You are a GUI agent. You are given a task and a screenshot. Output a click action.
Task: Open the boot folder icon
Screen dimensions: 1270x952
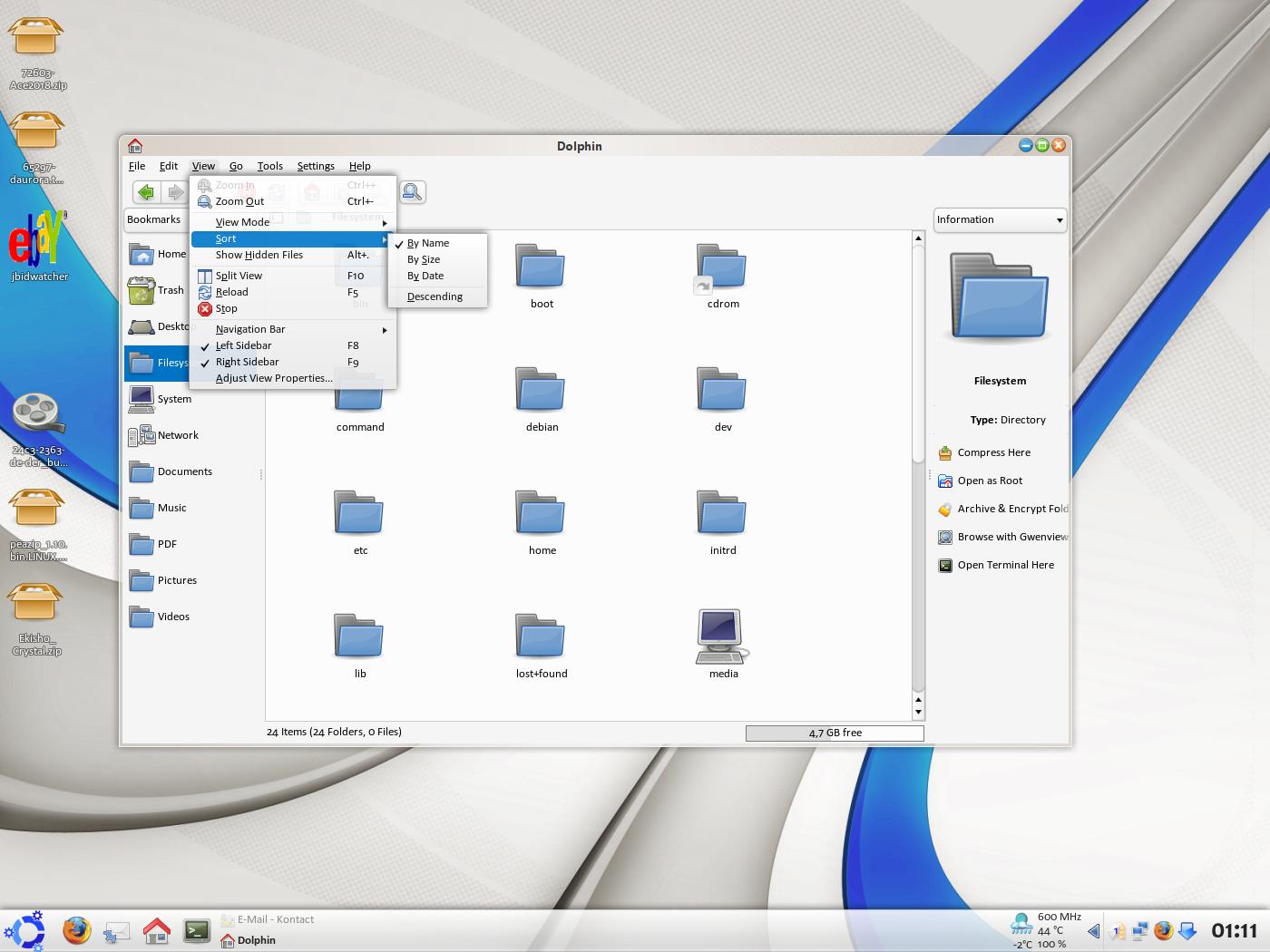[x=541, y=267]
